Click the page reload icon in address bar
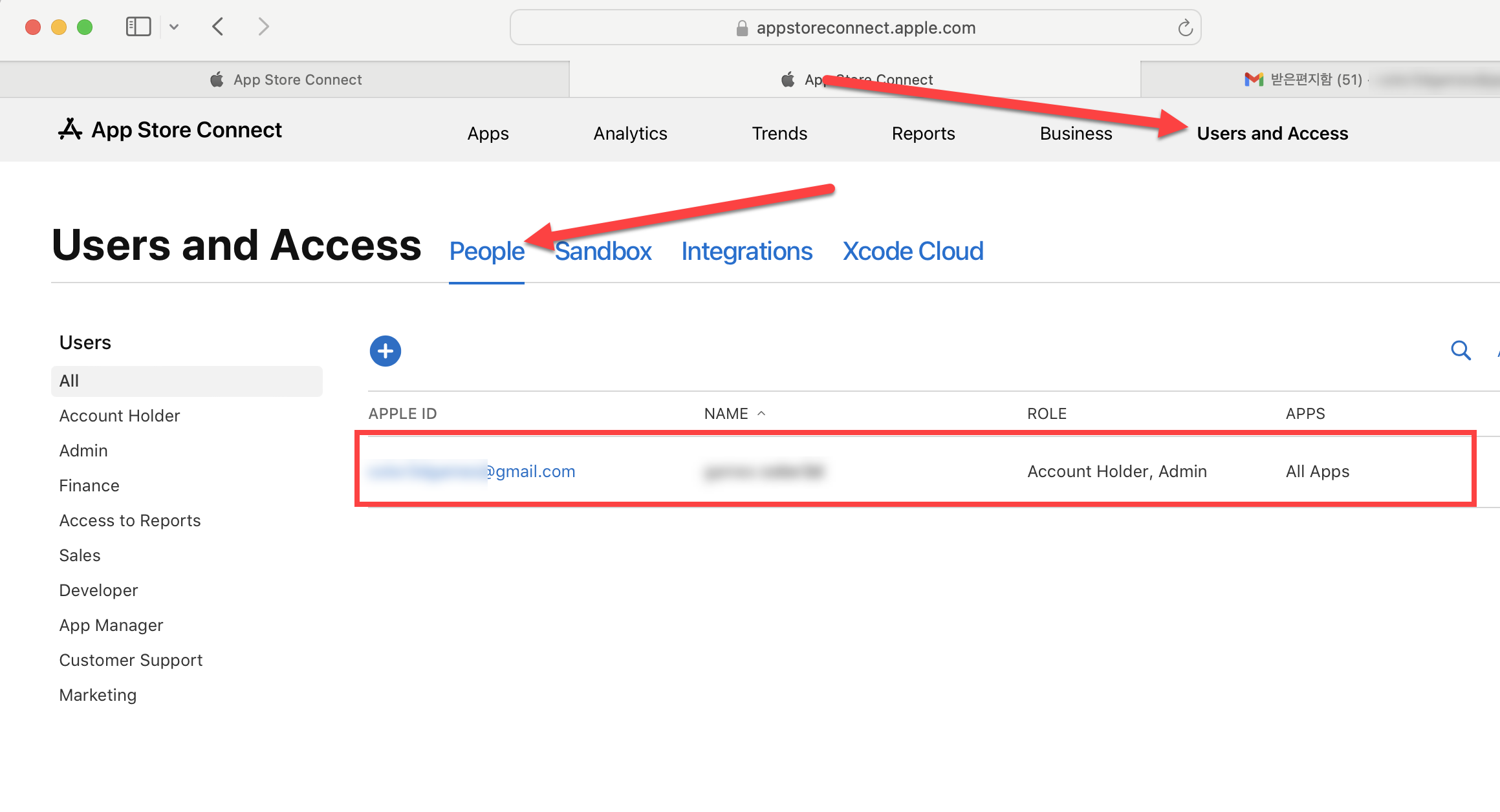The height and width of the screenshot is (812, 1500). (x=1184, y=28)
